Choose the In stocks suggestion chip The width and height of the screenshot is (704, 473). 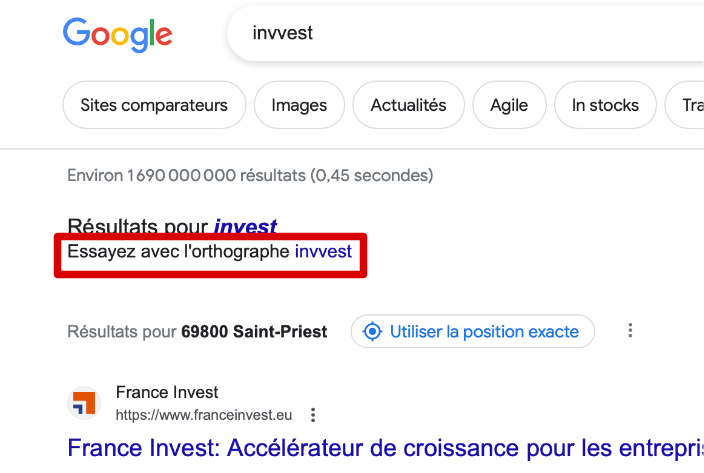(605, 105)
